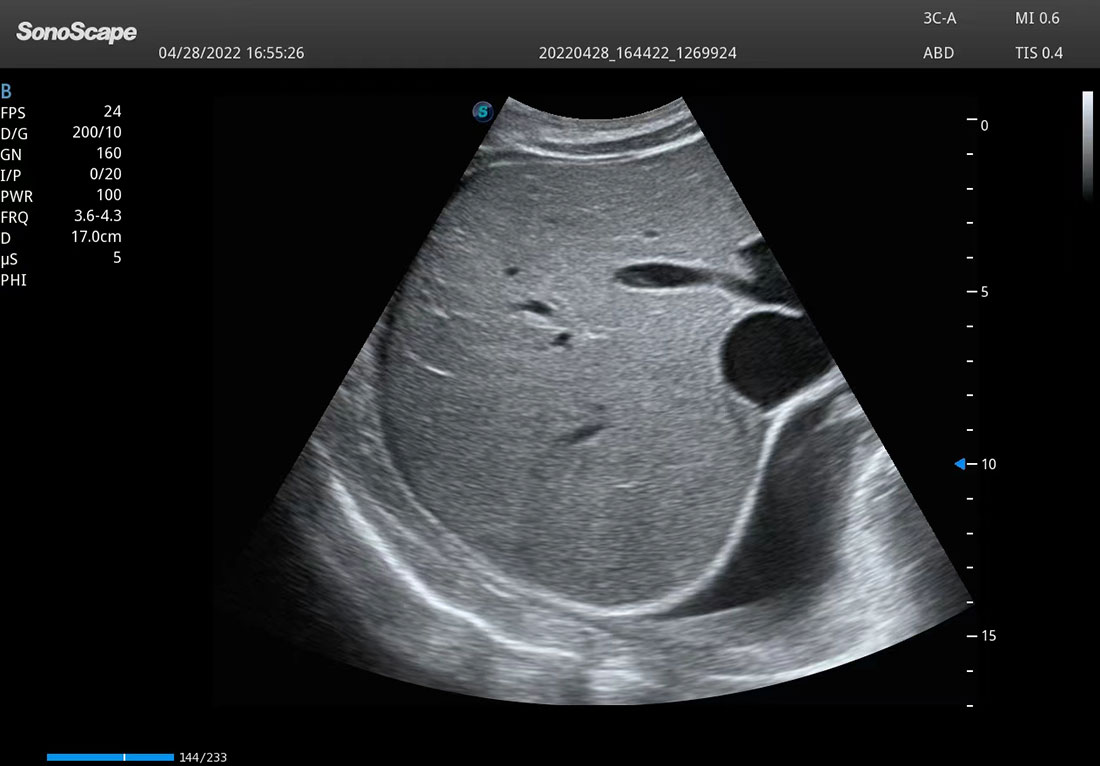Click the depth scale marker 0
1100x766 pixels.
click(x=984, y=126)
